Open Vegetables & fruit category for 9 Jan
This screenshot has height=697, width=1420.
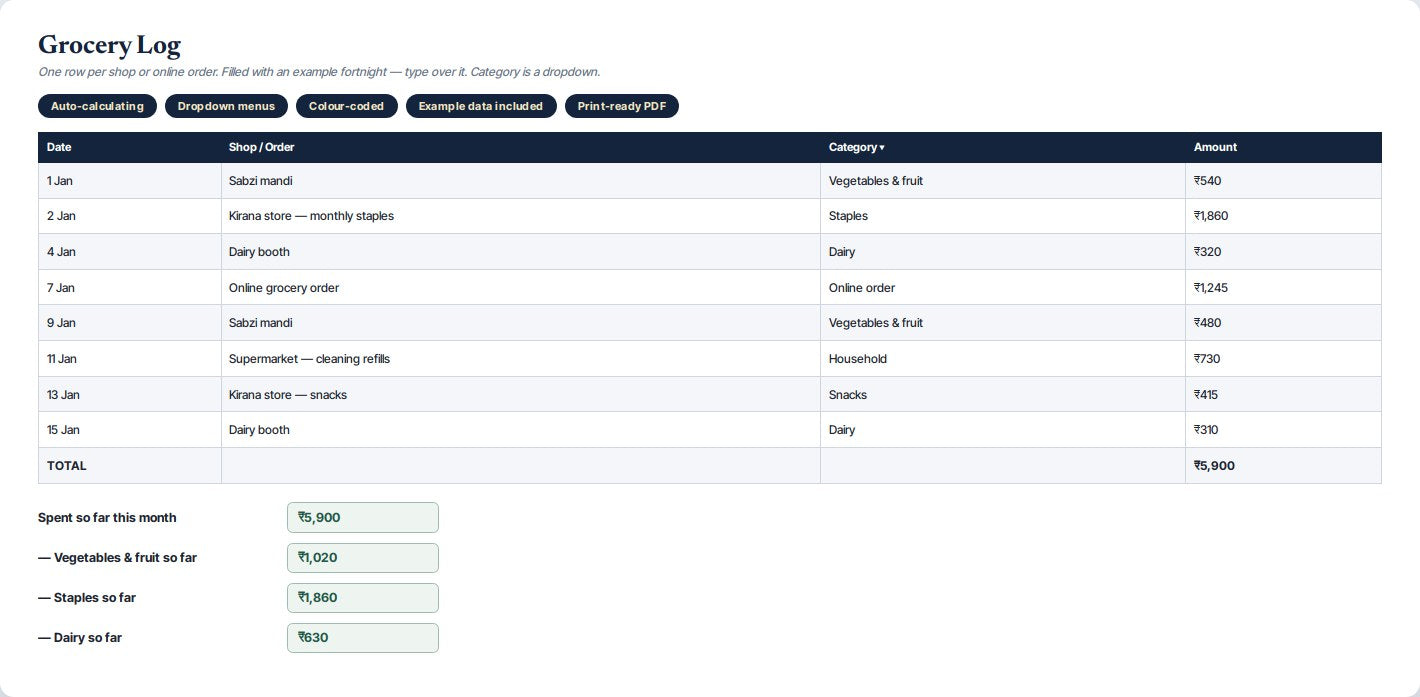(x=1002, y=323)
